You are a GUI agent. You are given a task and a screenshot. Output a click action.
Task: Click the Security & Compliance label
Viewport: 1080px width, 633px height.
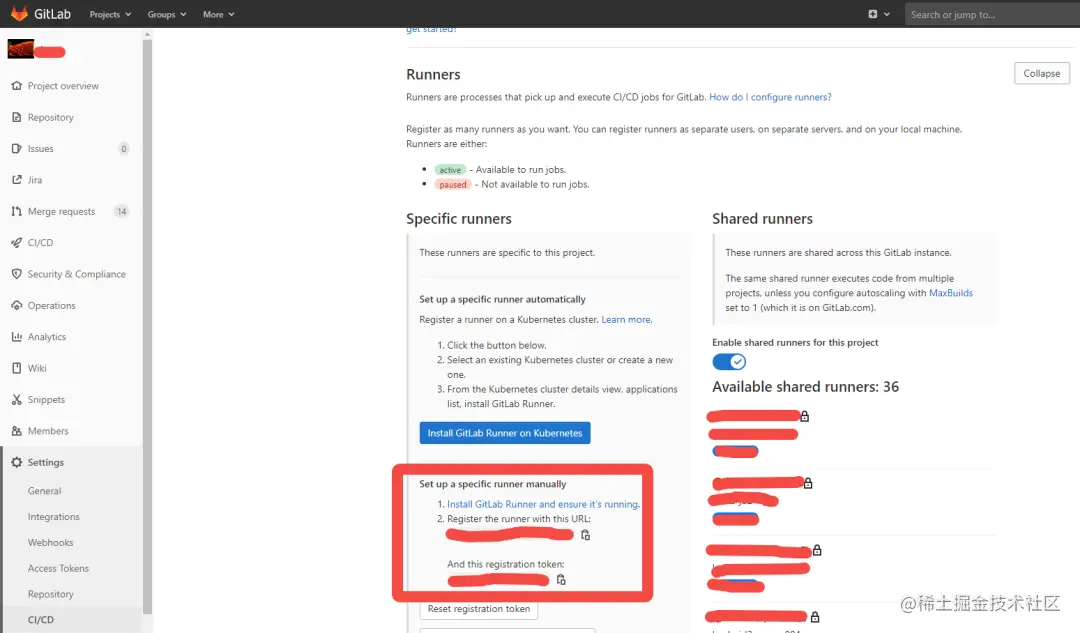[76, 274]
